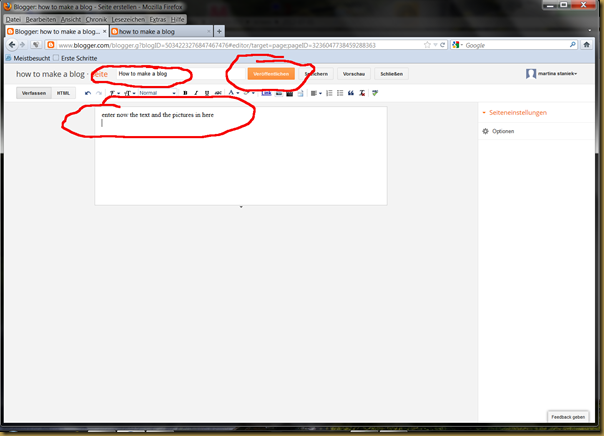Click the address bar URL field

[239, 45]
